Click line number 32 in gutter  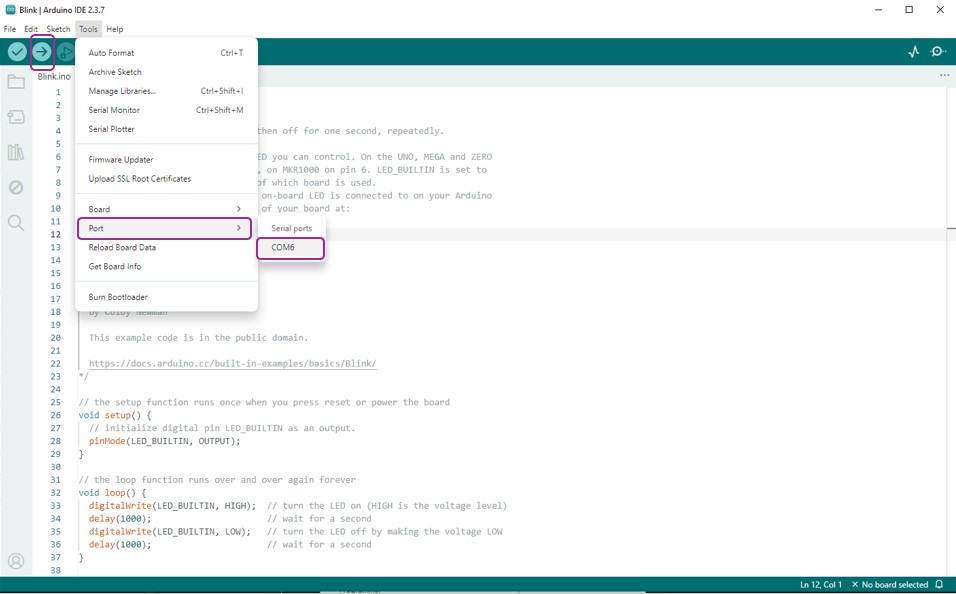(x=55, y=493)
